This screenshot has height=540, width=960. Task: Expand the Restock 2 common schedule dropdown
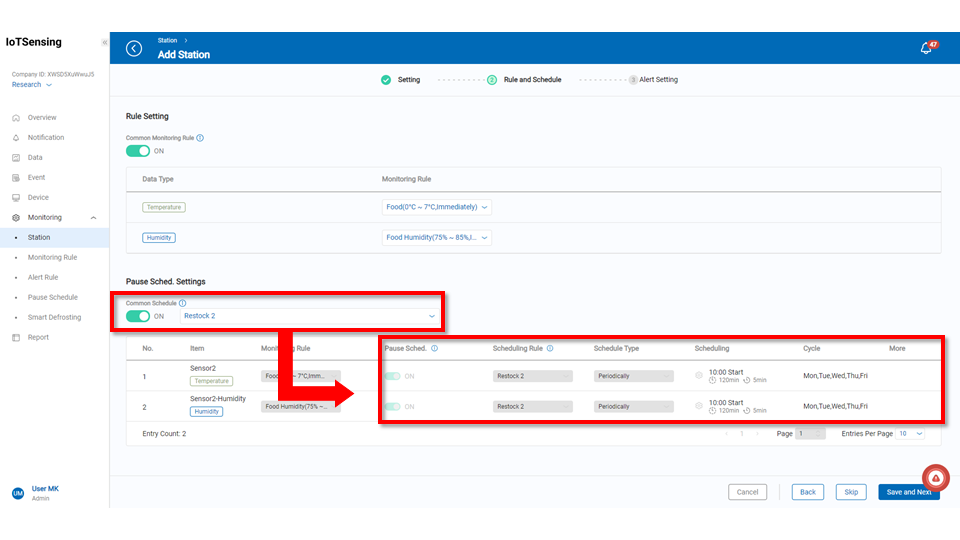310,316
